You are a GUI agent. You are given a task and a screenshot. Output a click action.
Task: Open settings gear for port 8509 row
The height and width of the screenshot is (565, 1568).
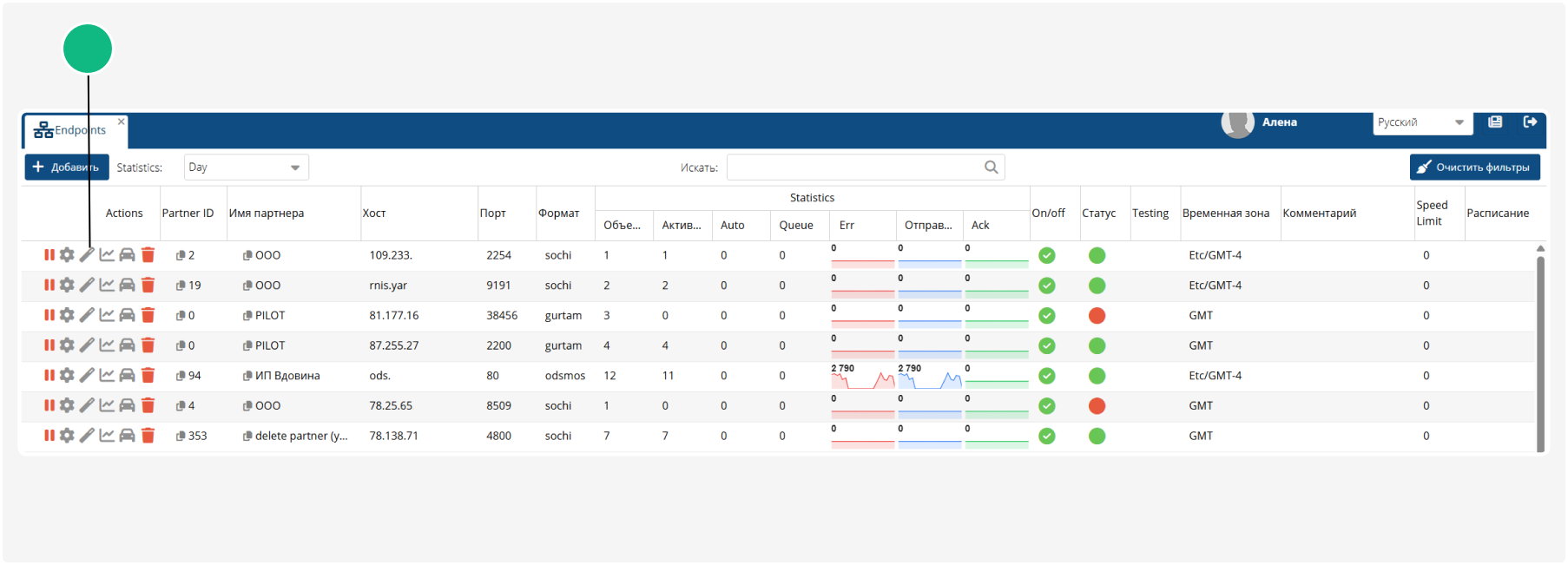click(67, 405)
